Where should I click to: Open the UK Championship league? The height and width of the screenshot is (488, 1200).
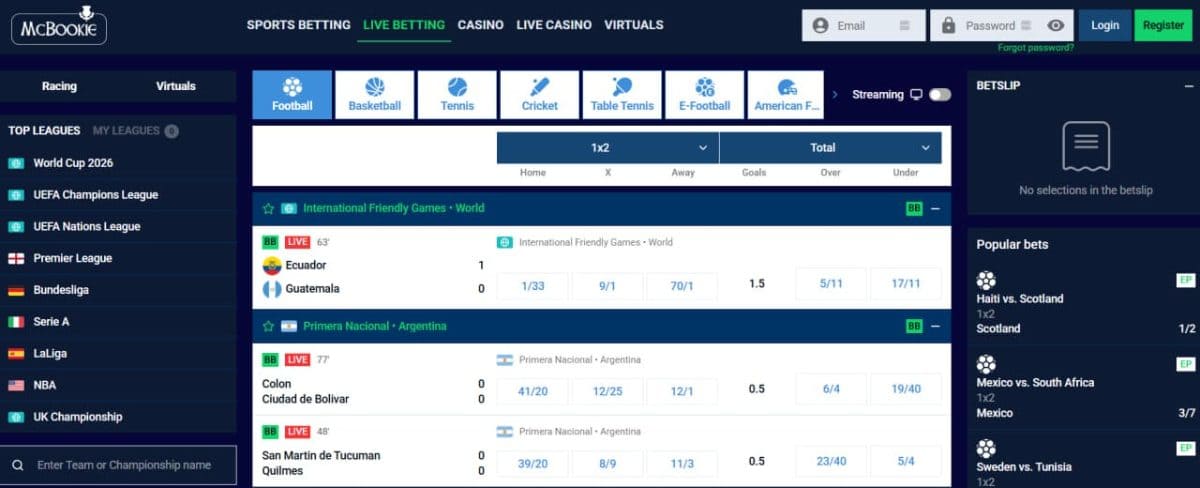(x=78, y=417)
